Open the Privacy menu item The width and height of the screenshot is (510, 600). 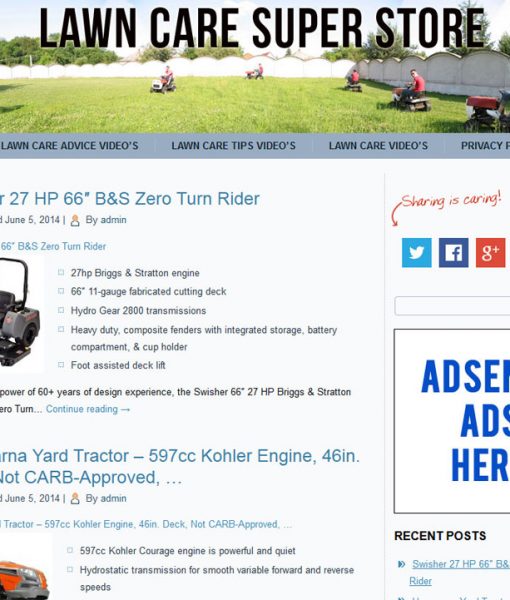click(485, 146)
